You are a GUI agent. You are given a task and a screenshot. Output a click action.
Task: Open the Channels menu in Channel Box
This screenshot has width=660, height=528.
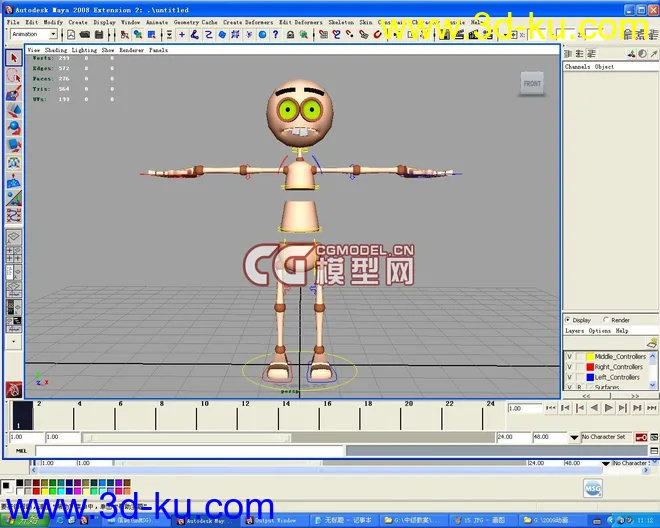(x=577, y=67)
